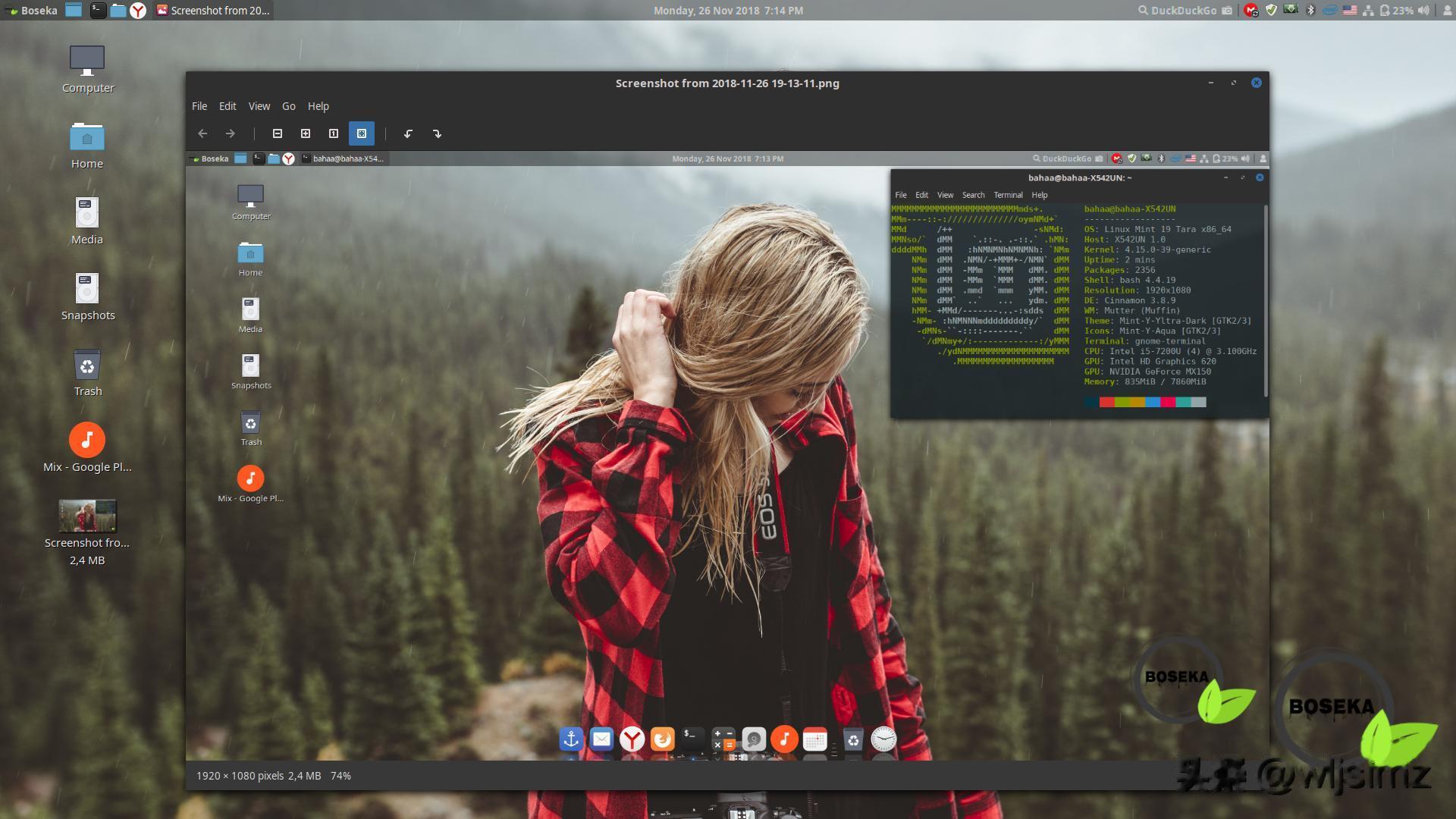Open the Go menu

pyautogui.click(x=288, y=106)
